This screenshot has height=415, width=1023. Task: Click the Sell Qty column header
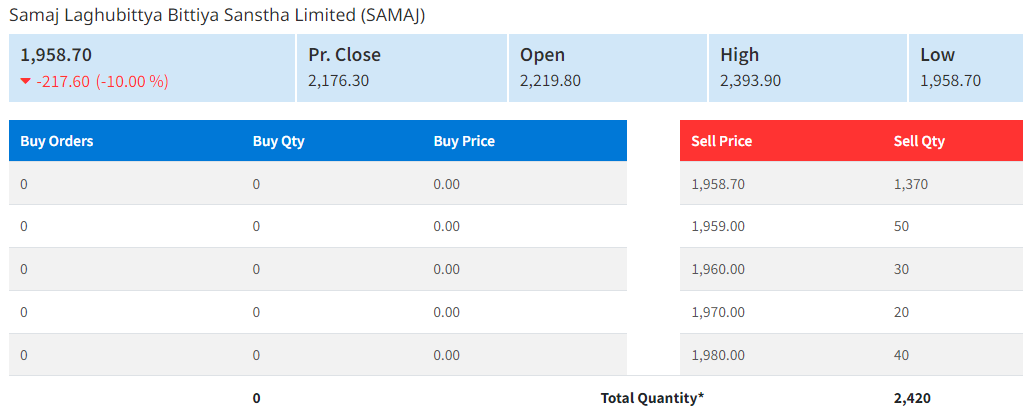click(919, 141)
